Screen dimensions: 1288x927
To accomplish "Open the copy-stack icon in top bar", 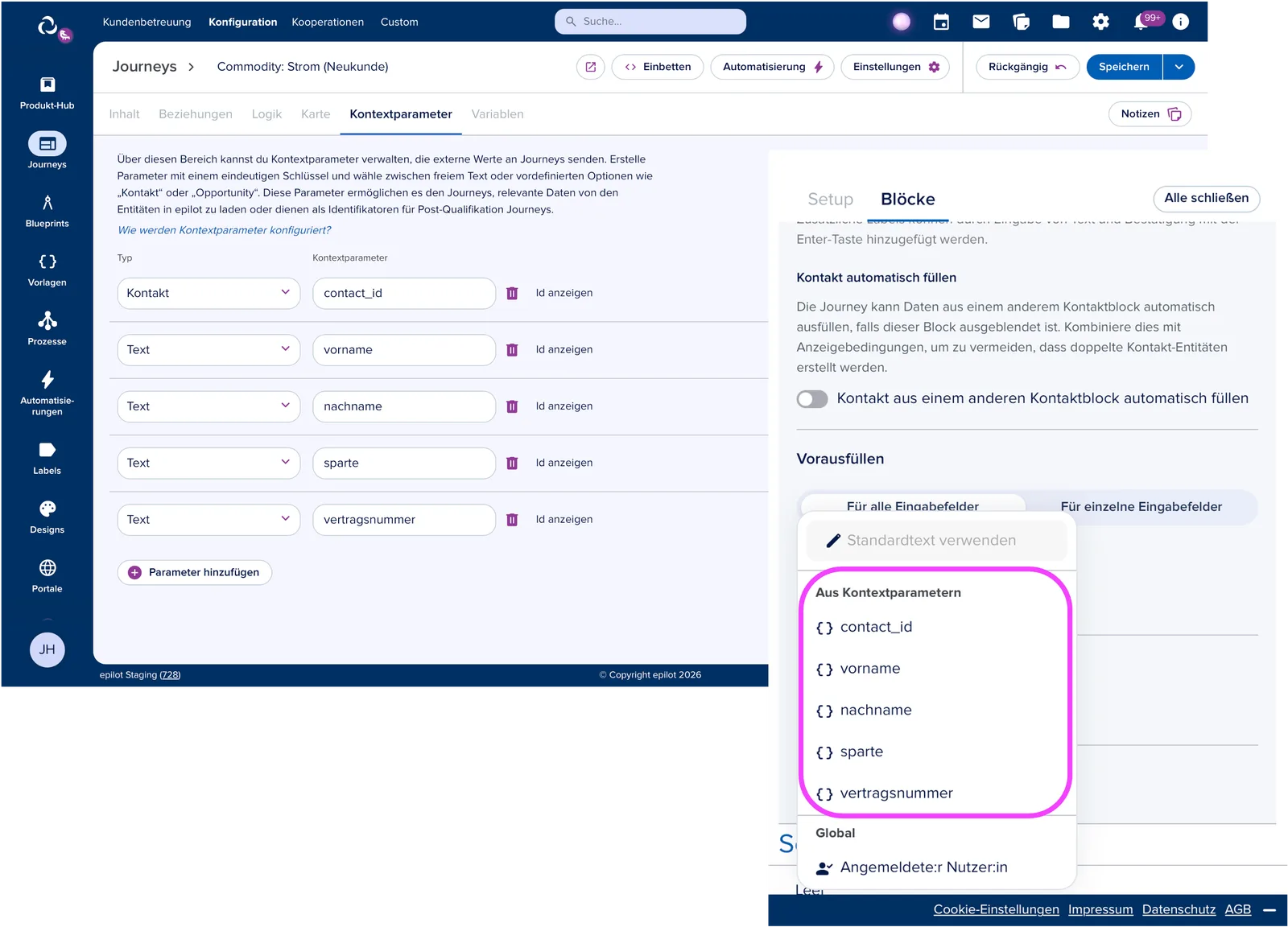I will coord(1021,22).
